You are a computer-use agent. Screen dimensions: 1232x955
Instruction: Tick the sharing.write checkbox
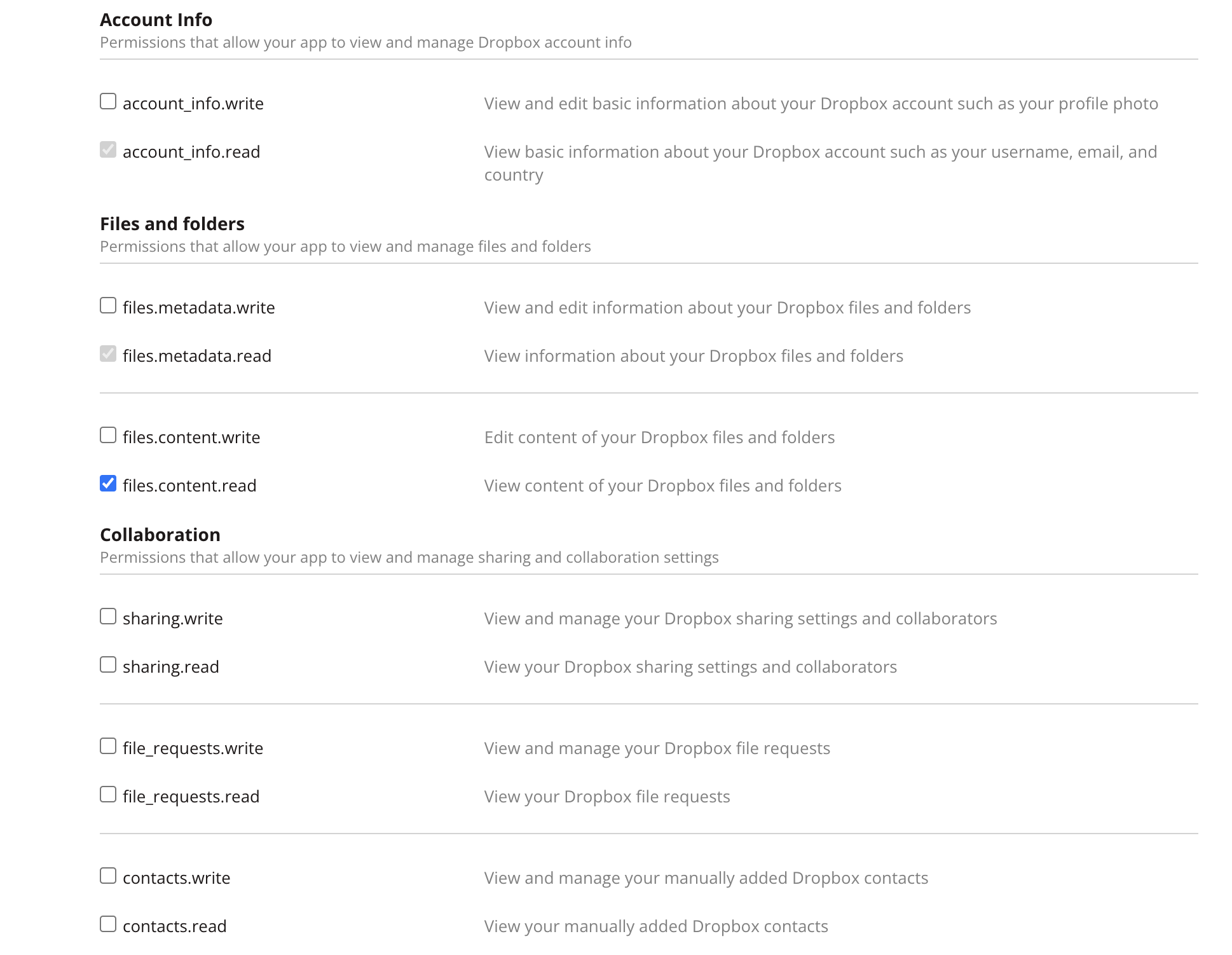point(108,617)
